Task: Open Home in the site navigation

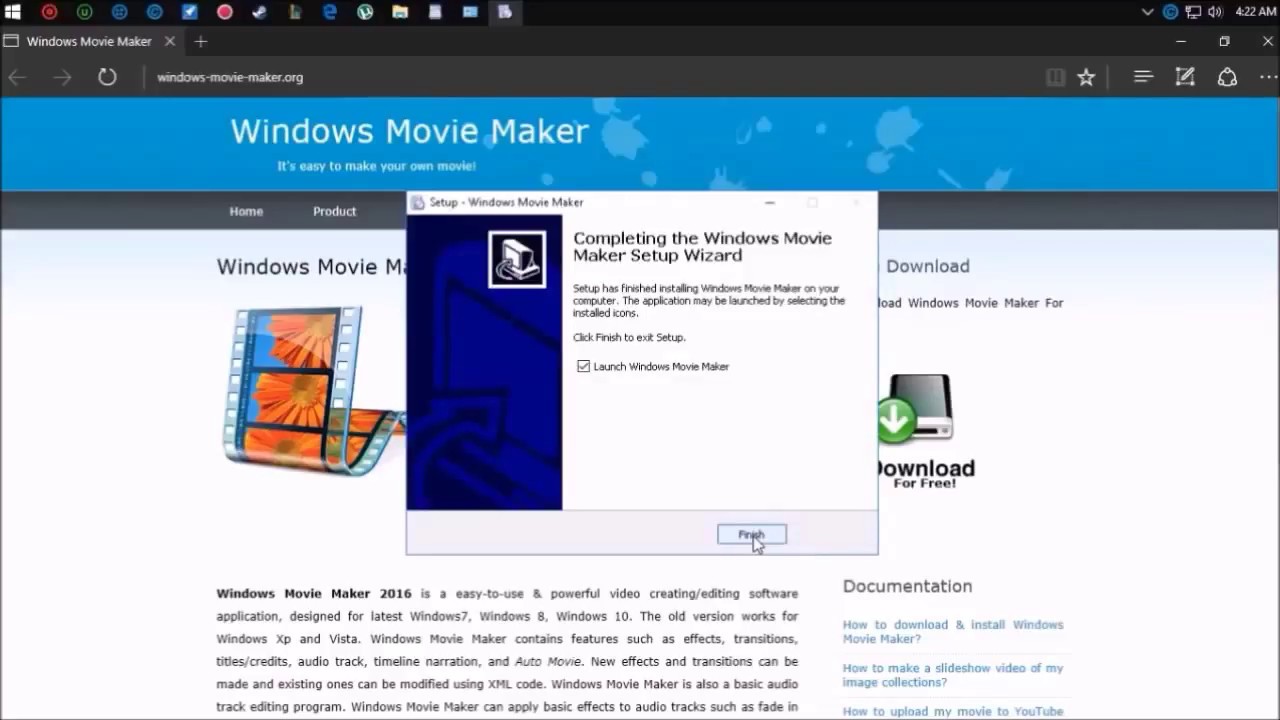Action: pos(246,211)
